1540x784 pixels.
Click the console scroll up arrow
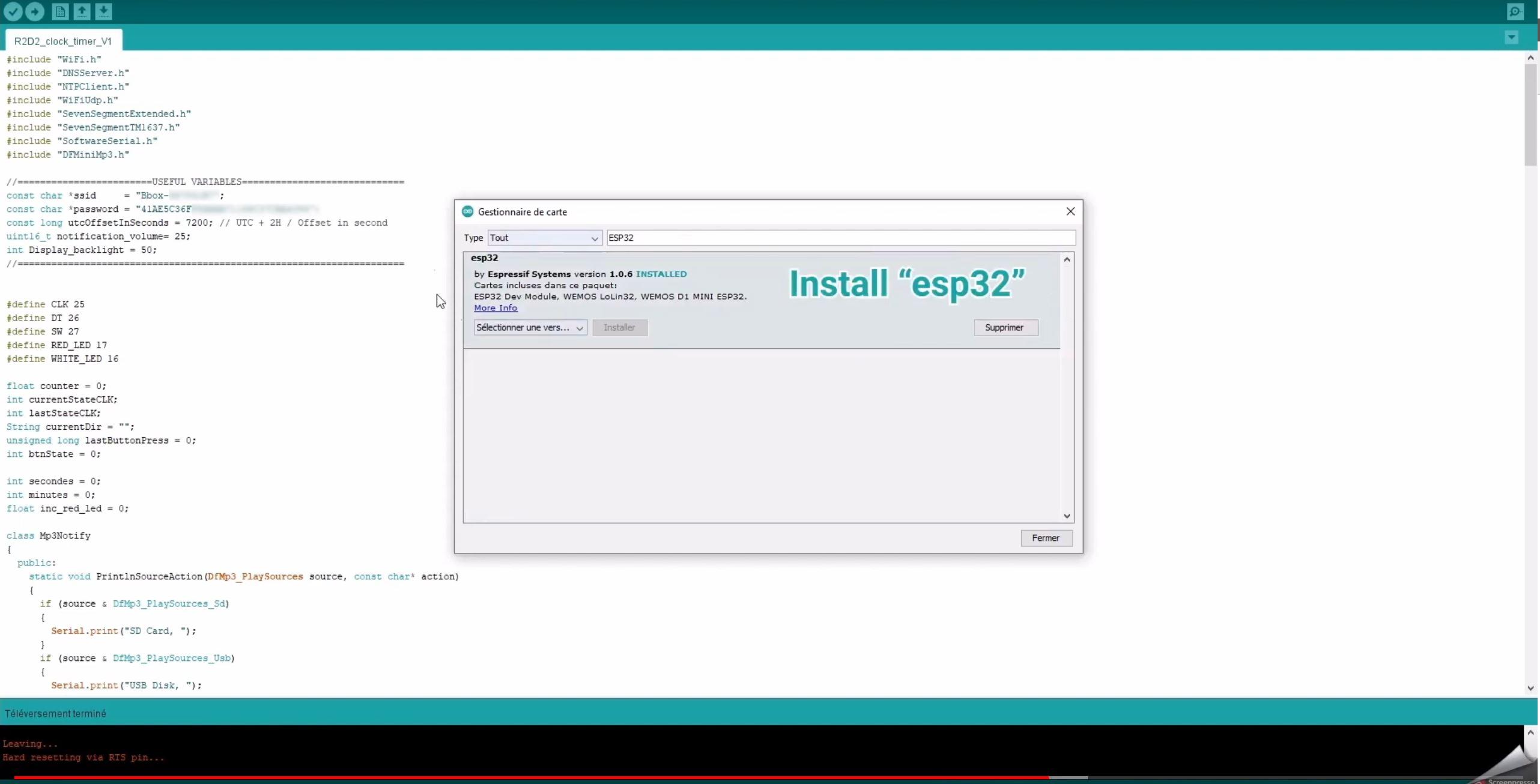(x=1530, y=732)
